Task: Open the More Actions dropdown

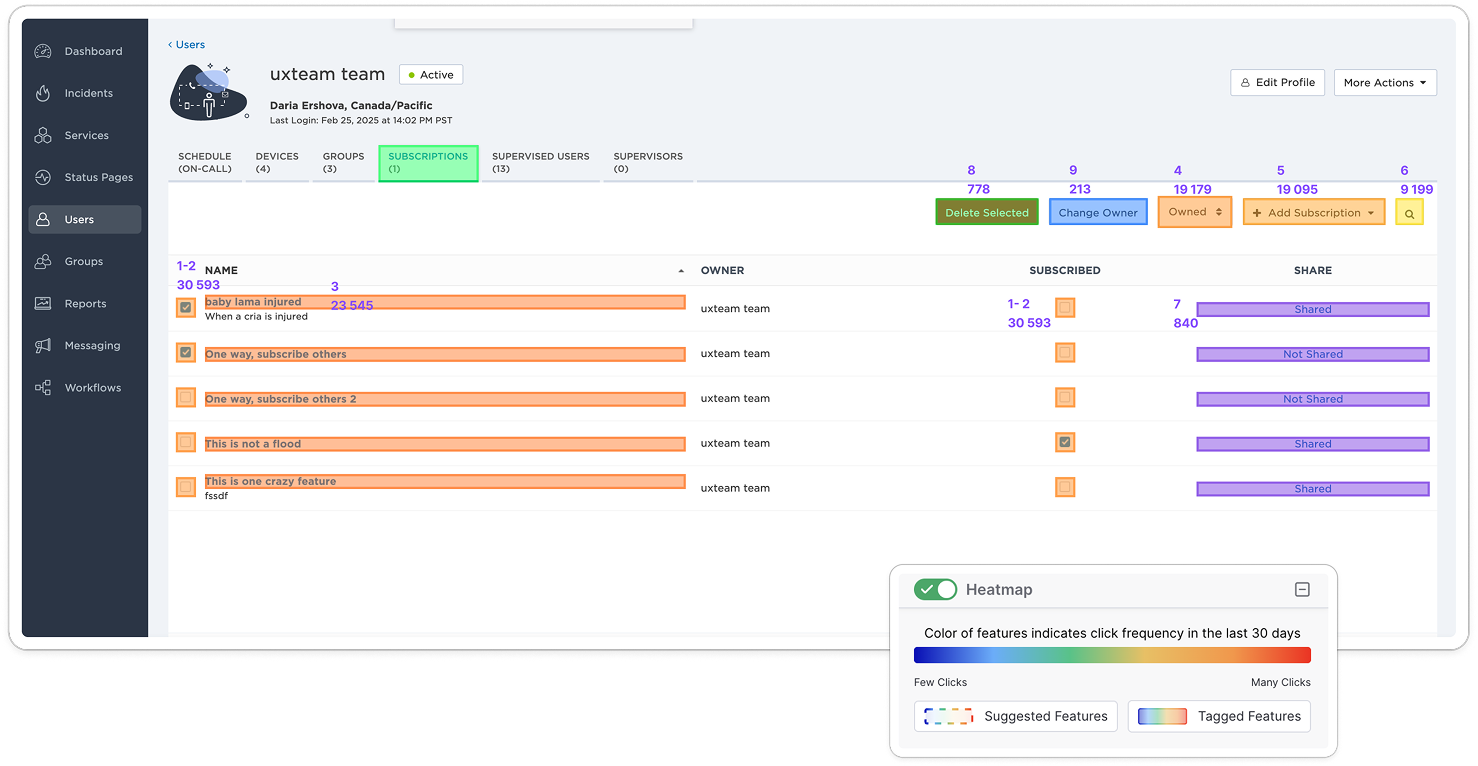Action: coord(1384,83)
